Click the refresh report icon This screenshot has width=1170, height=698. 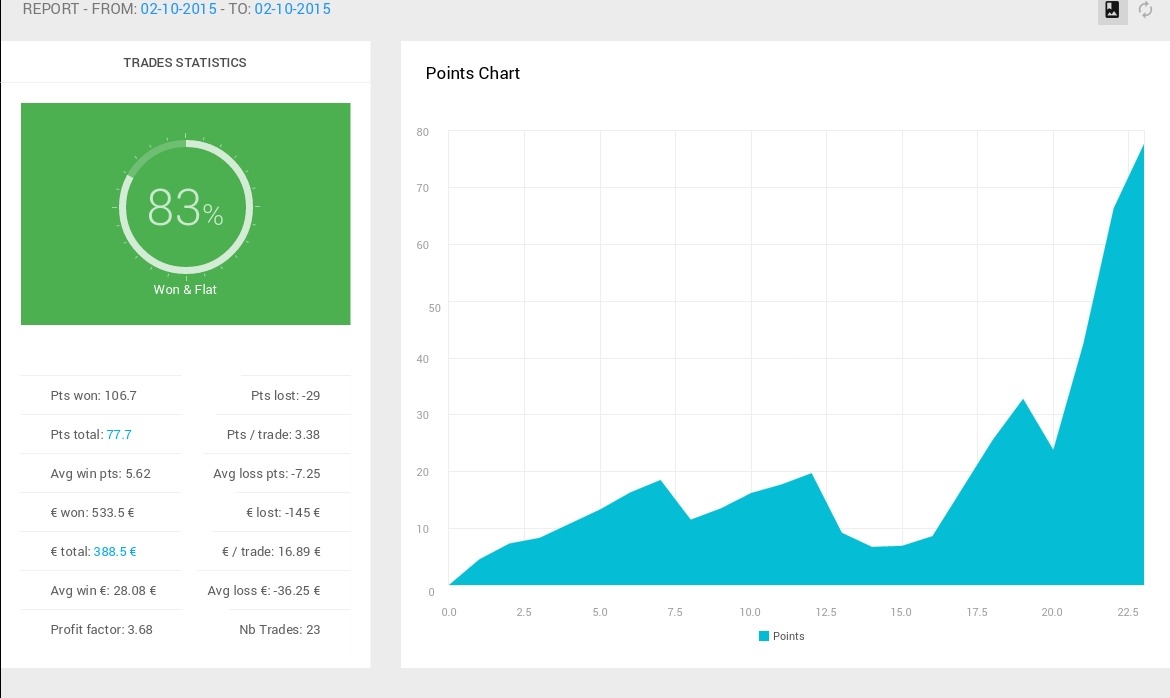point(1145,10)
